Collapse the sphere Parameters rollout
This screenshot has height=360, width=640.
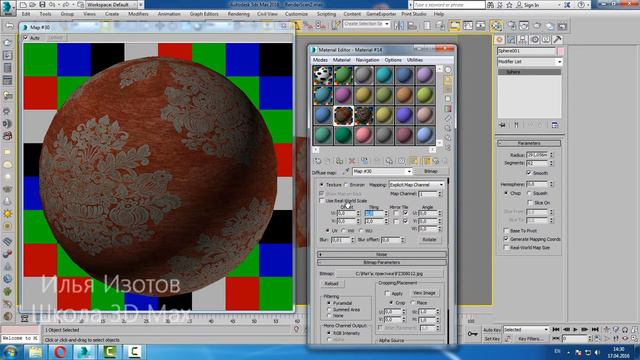click(x=529, y=144)
